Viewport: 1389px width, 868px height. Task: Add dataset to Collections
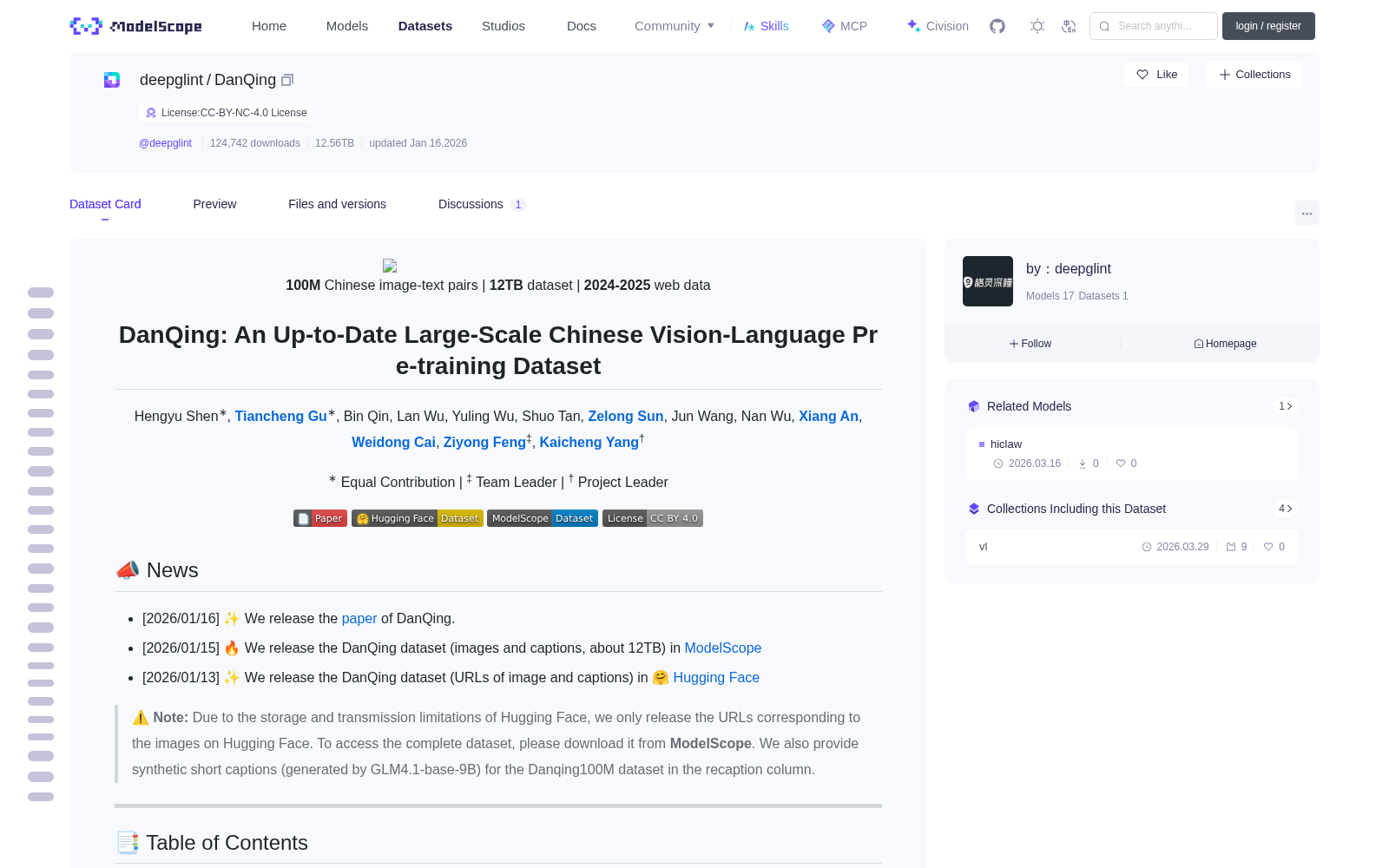[x=1254, y=75]
